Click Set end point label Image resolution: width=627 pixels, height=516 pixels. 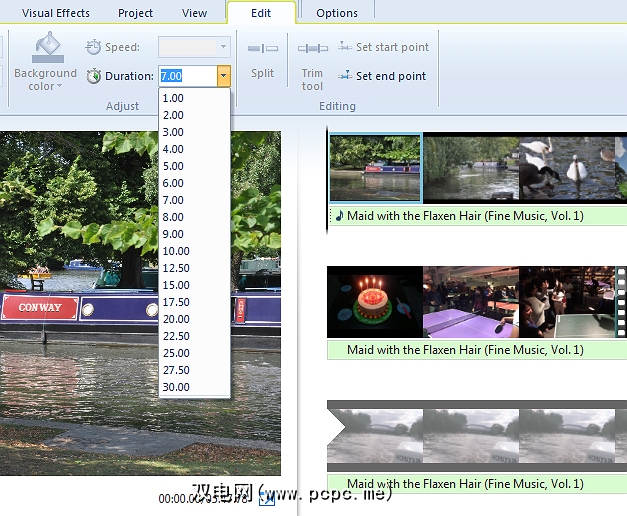pyautogui.click(x=391, y=76)
